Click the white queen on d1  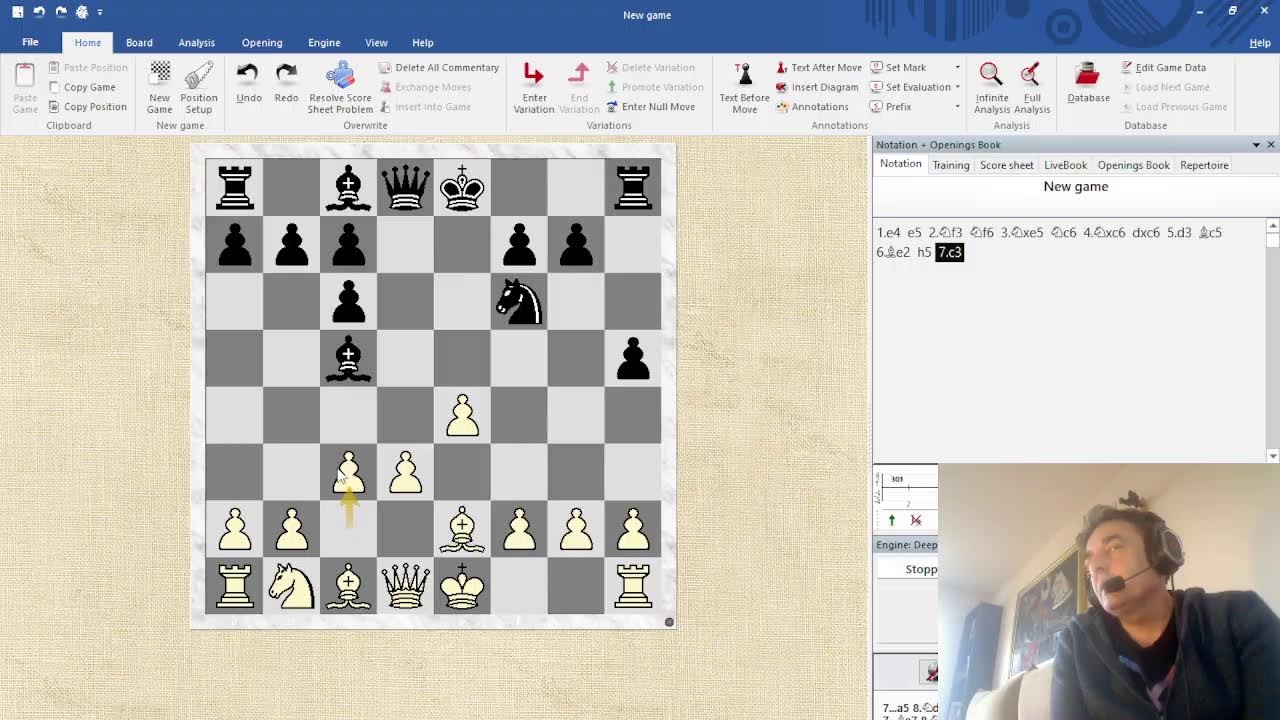(x=405, y=586)
